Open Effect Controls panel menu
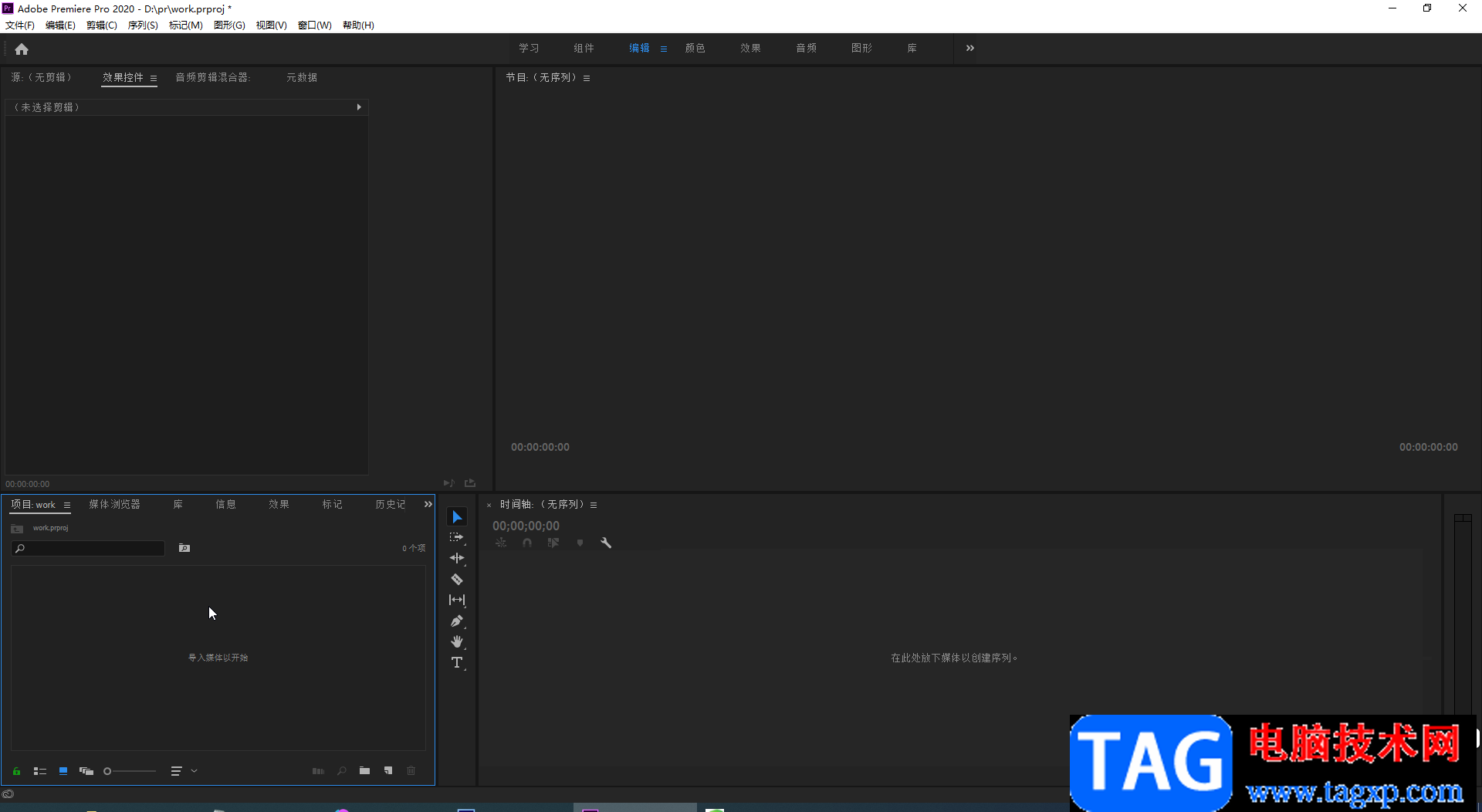The image size is (1482, 812). point(154,78)
